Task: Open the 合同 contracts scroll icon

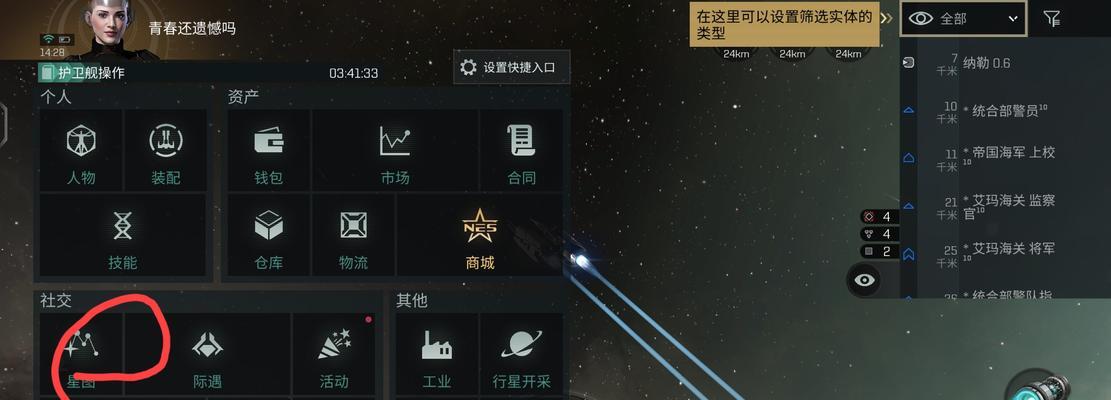Action: click(521, 150)
